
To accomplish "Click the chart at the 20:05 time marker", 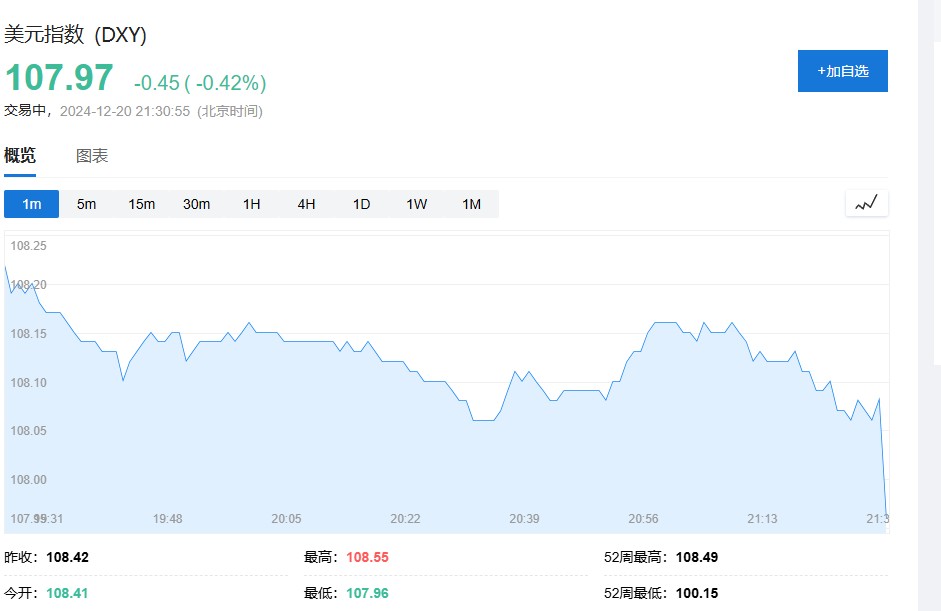I will tap(286, 519).
